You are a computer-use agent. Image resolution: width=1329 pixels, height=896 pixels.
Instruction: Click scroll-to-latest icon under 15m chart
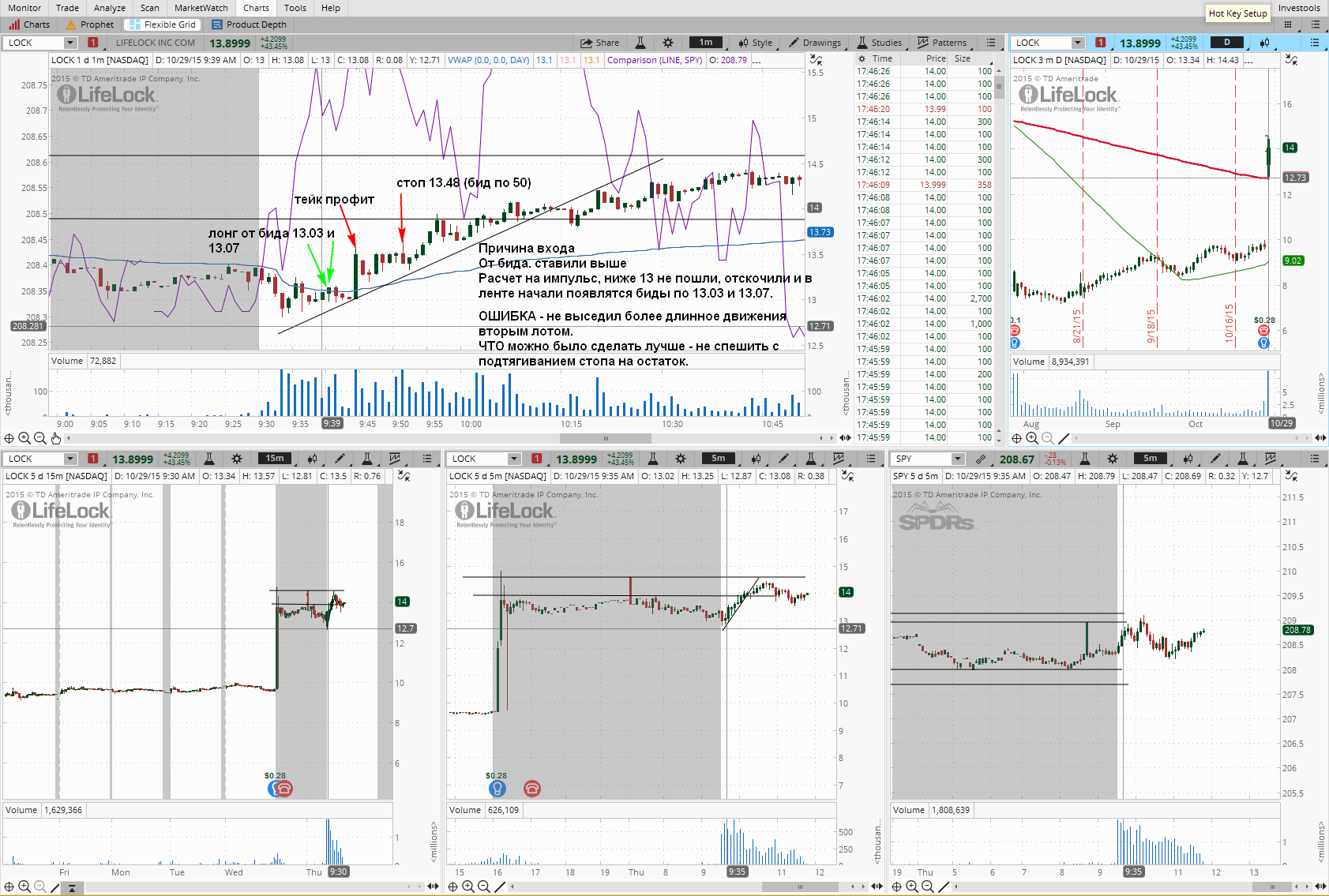click(71, 887)
